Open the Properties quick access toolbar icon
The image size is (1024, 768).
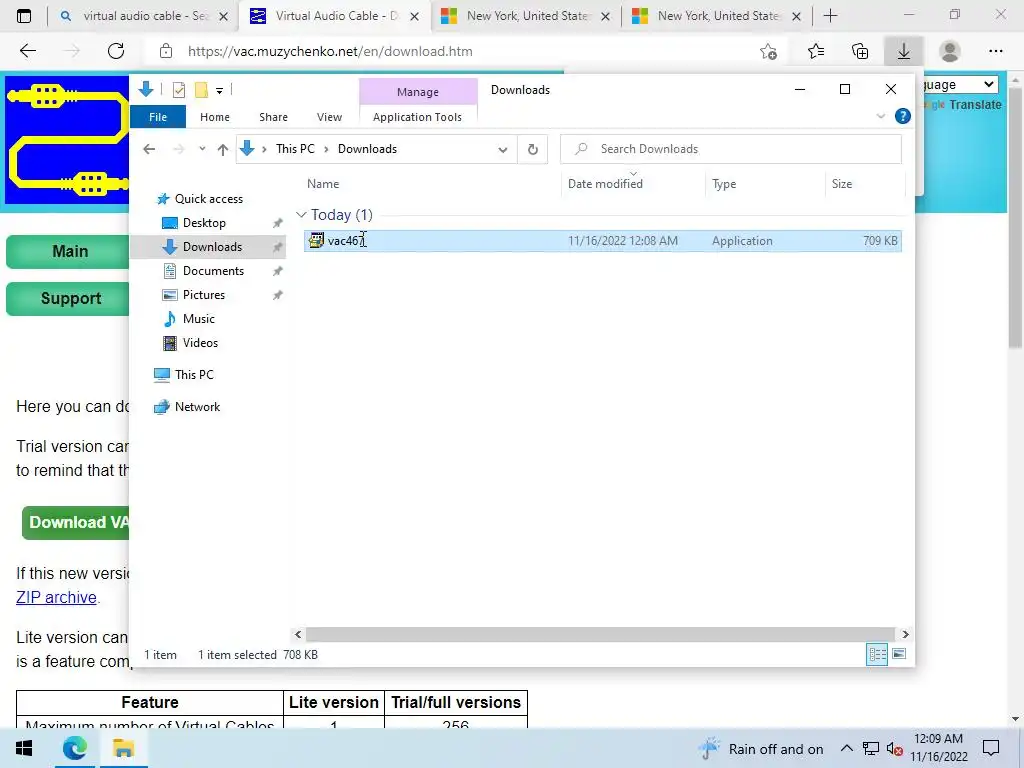[x=178, y=90]
